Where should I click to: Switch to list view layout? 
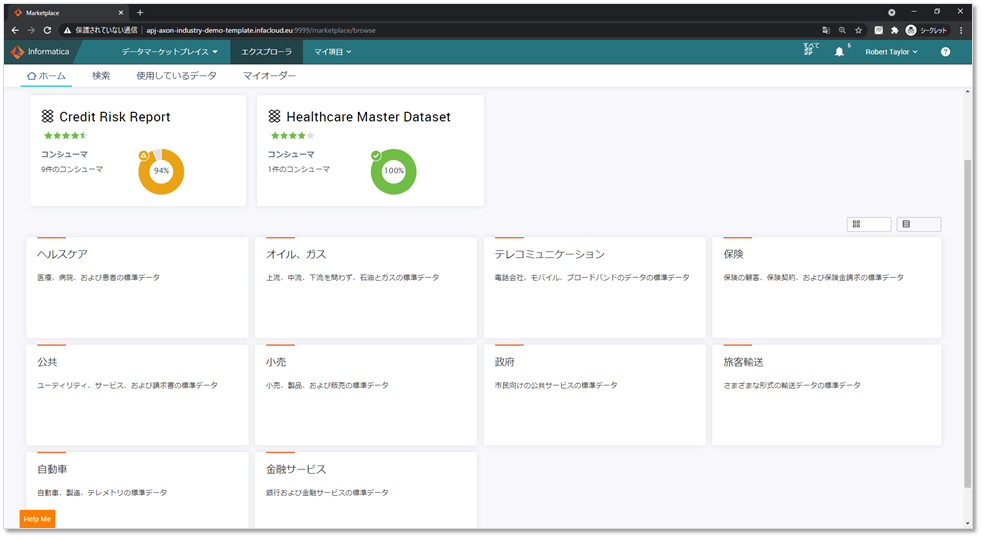point(918,224)
